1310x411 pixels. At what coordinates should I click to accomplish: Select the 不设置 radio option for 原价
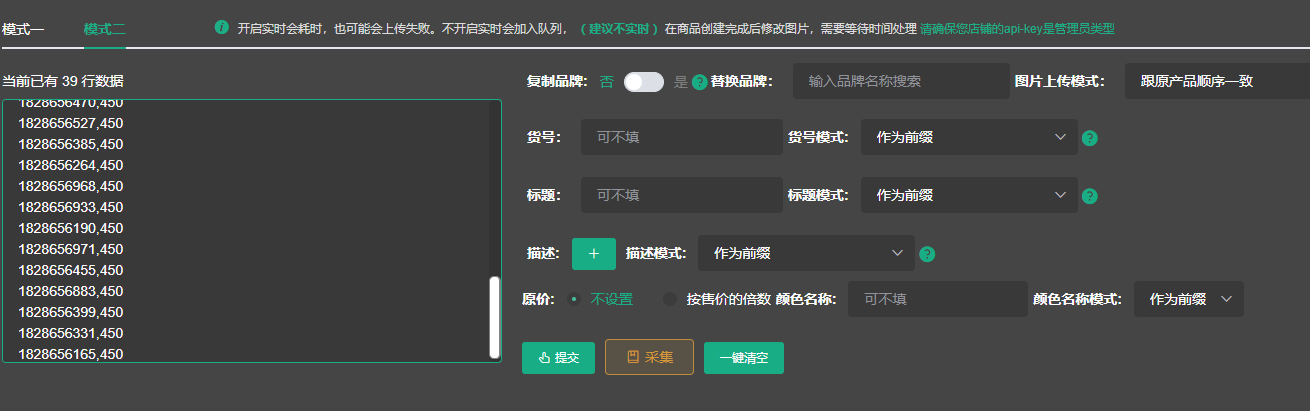(574, 299)
